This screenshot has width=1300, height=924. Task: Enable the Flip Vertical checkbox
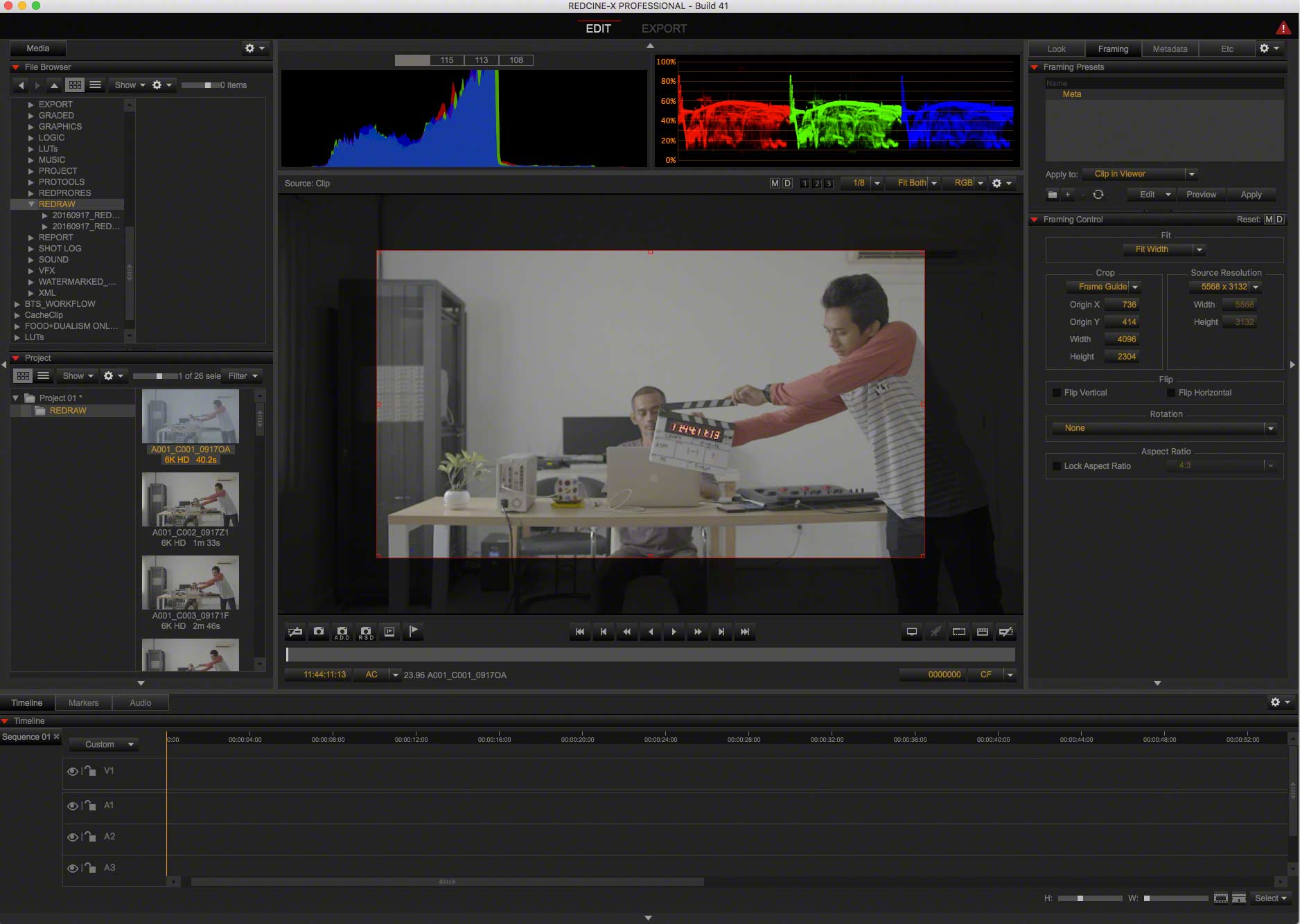(1057, 393)
